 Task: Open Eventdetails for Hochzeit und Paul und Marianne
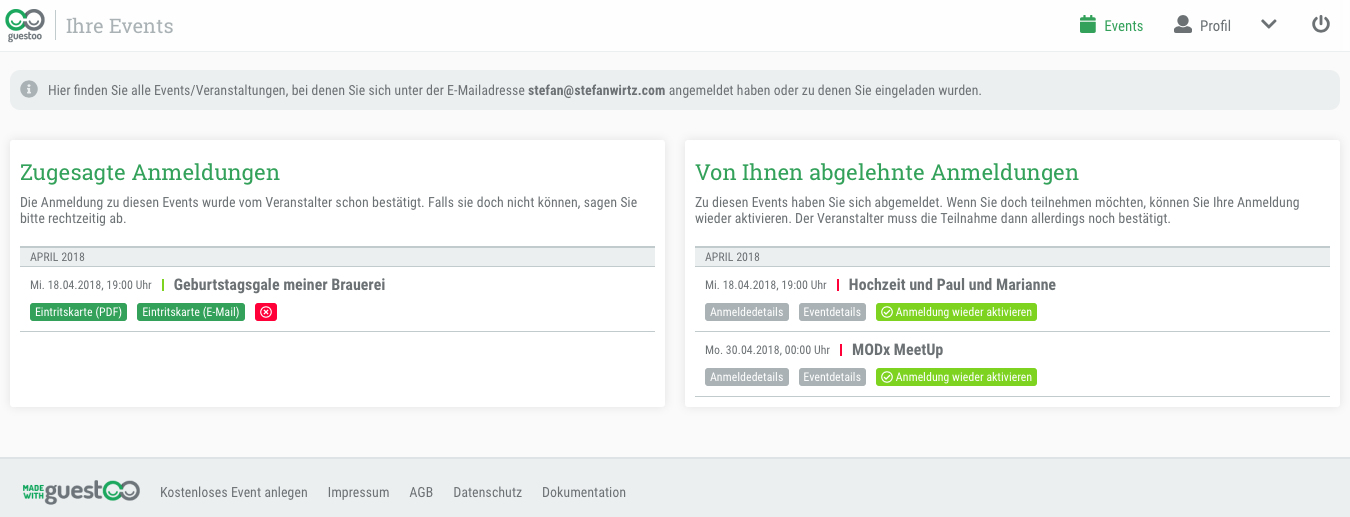[x=832, y=312]
